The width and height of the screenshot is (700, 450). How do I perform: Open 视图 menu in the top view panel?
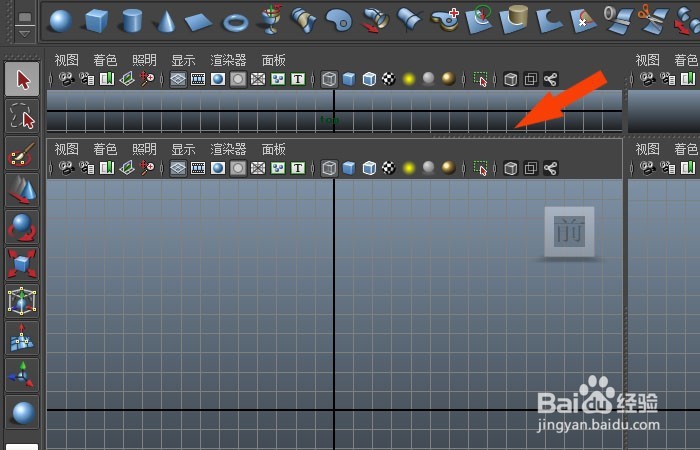tap(67, 60)
